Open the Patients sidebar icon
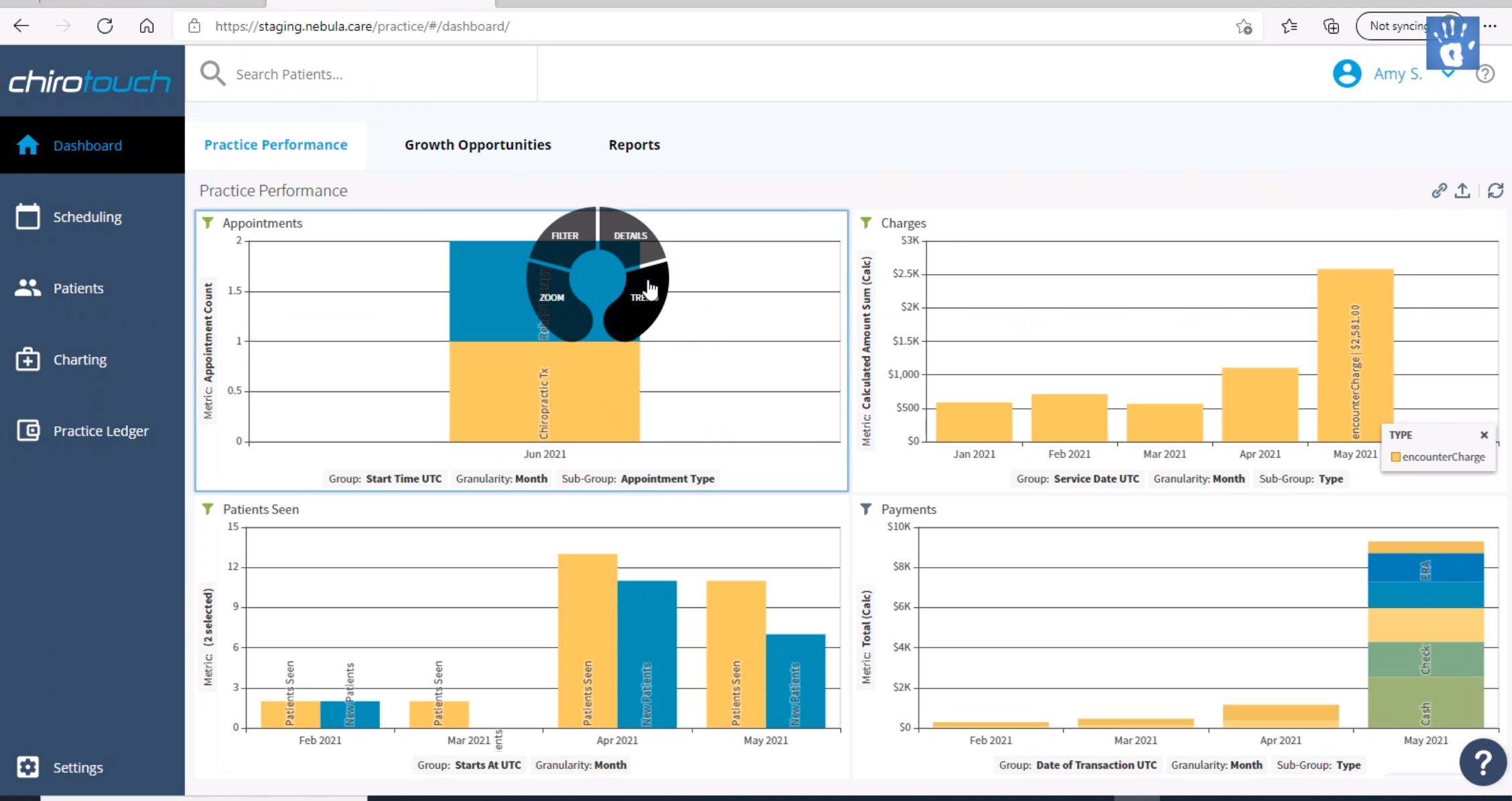Image resolution: width=1512 pixels, height=801 pixels. tap(28, 288)
